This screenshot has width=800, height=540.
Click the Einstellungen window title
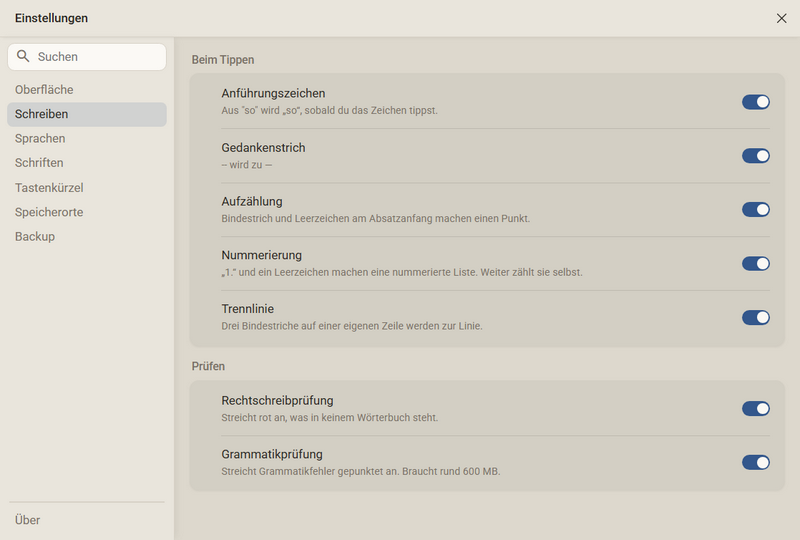pos(51,18)
